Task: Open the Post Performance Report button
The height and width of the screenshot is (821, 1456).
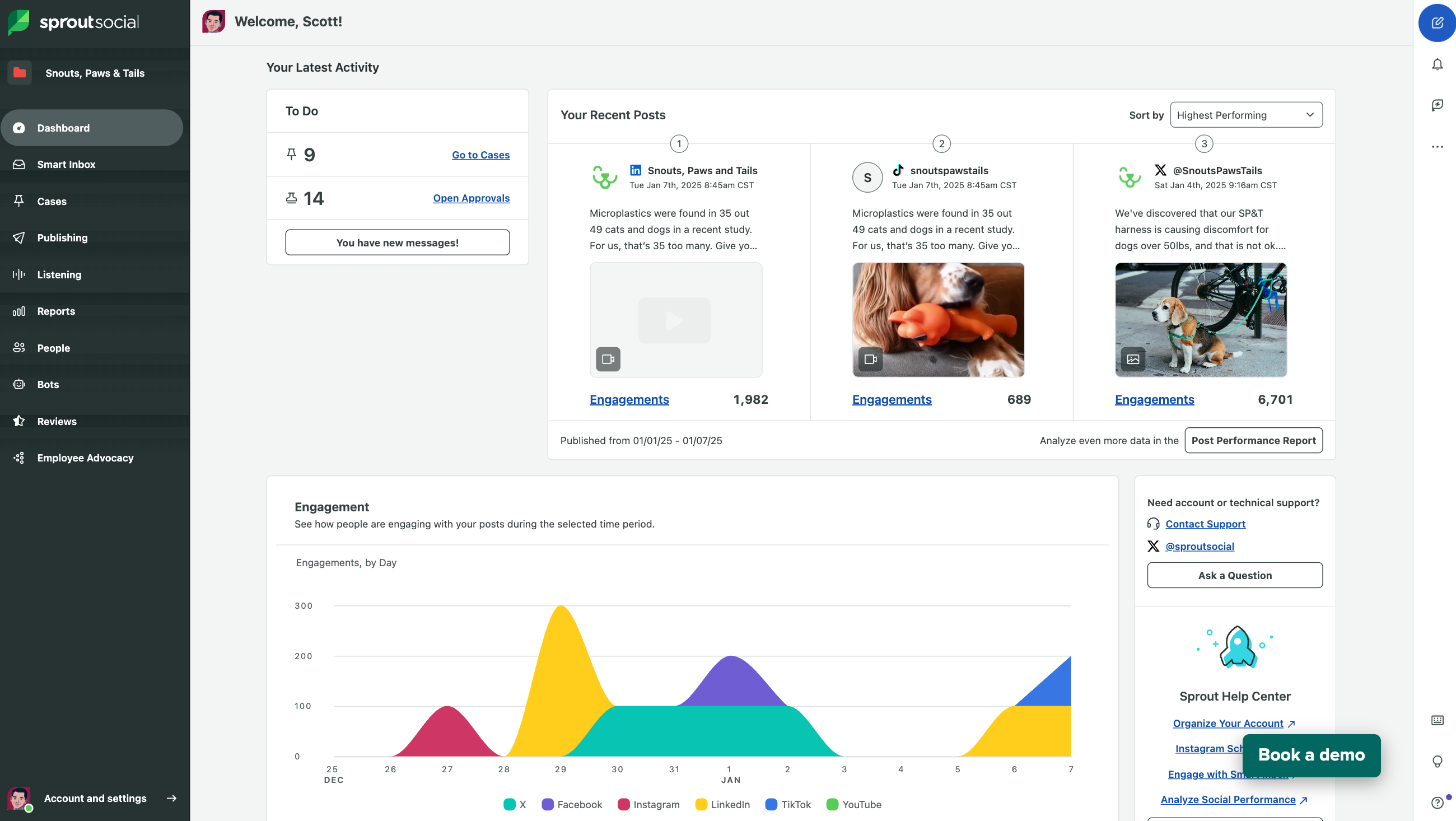Action: (1254, 441)
